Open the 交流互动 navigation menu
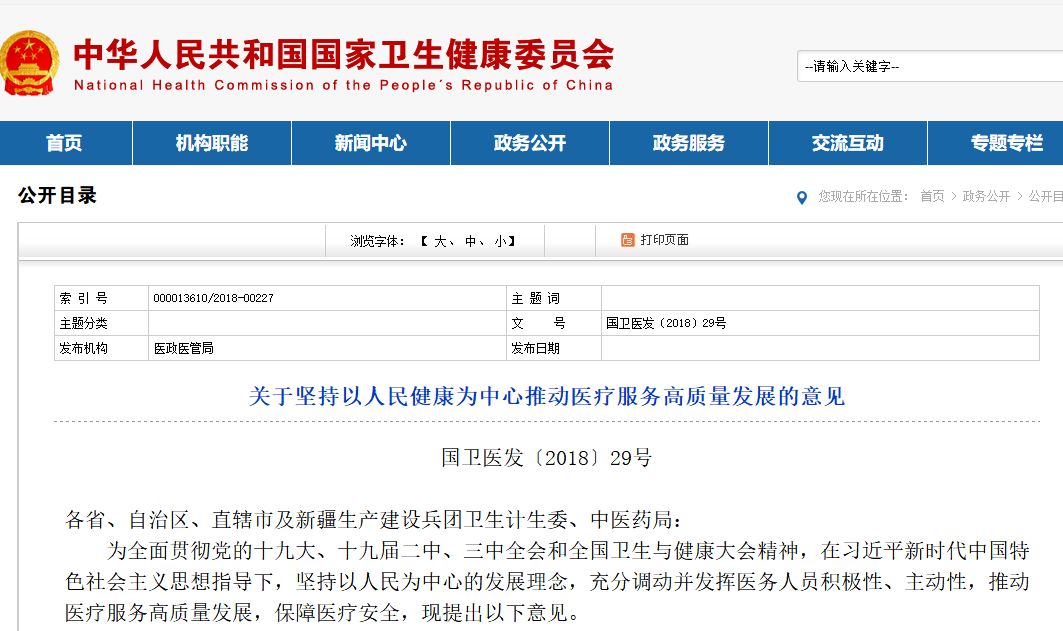The image size is (1063, 631). click(x=847, y=143)
